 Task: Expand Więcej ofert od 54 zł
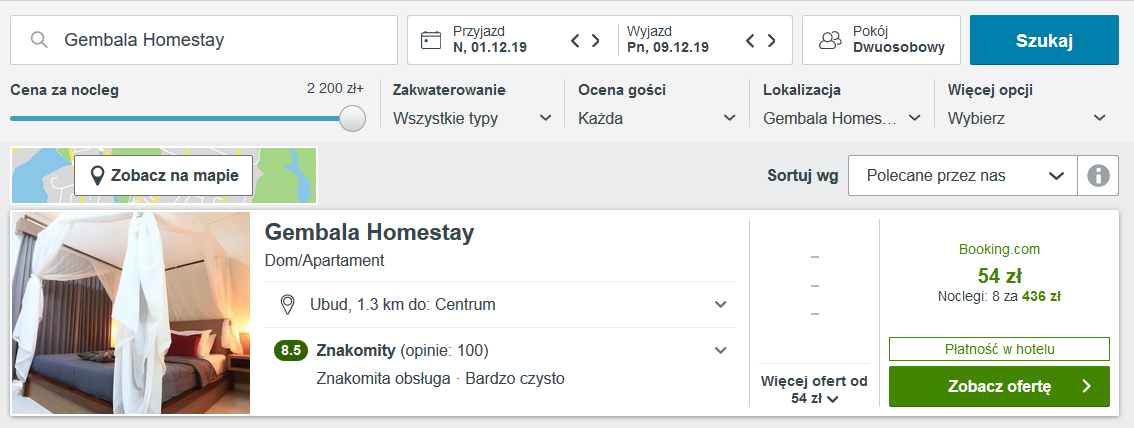(814, 390)
